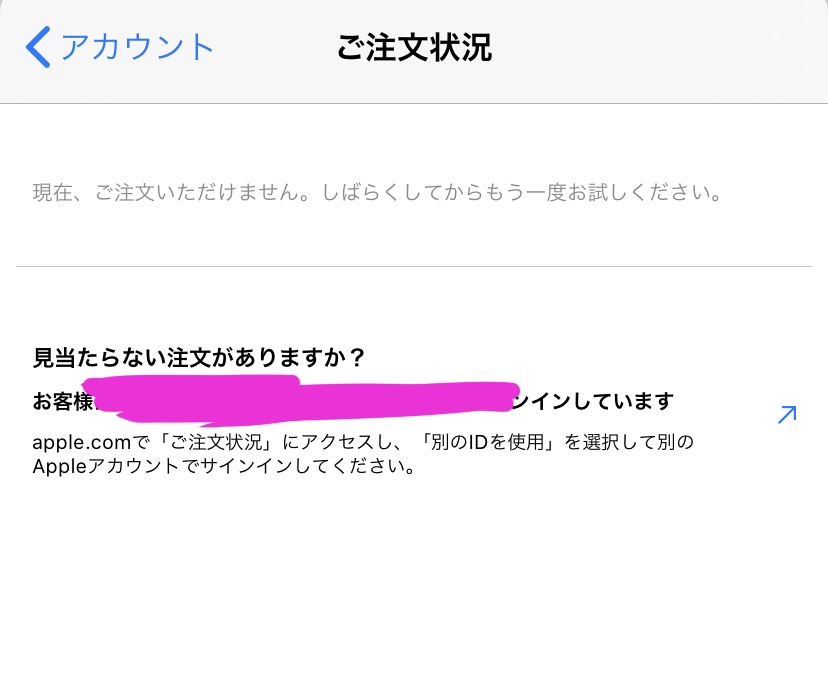The image size is (828, 677).
Task: Select the 現在、ご注文いただけません message
Action: pyautogui.click(x=173, y=192)
